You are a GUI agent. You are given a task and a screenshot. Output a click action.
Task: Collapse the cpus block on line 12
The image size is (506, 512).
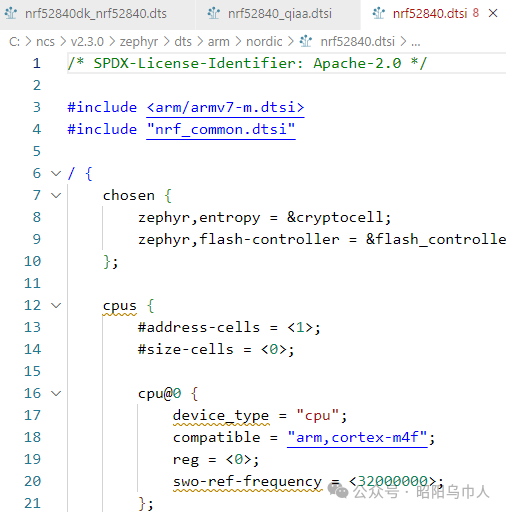click(x=56, y=305)
